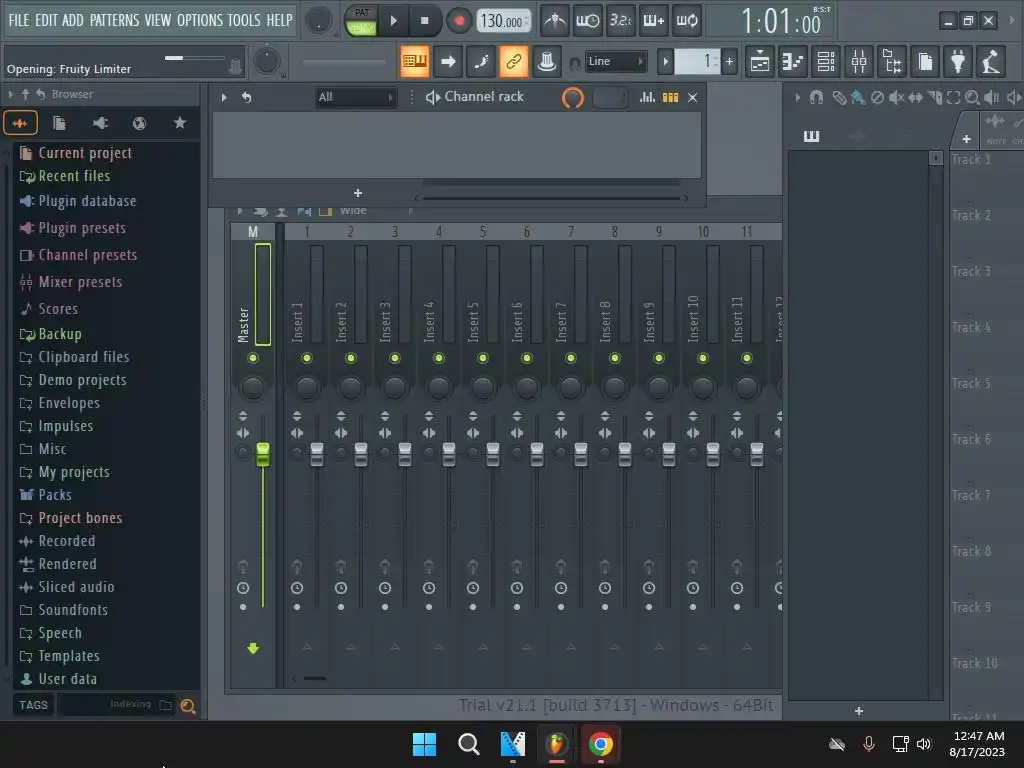Open the Piano roll view icon
Image resolution: width=1024 pixels, height=768 pixels.
[793, 62]
